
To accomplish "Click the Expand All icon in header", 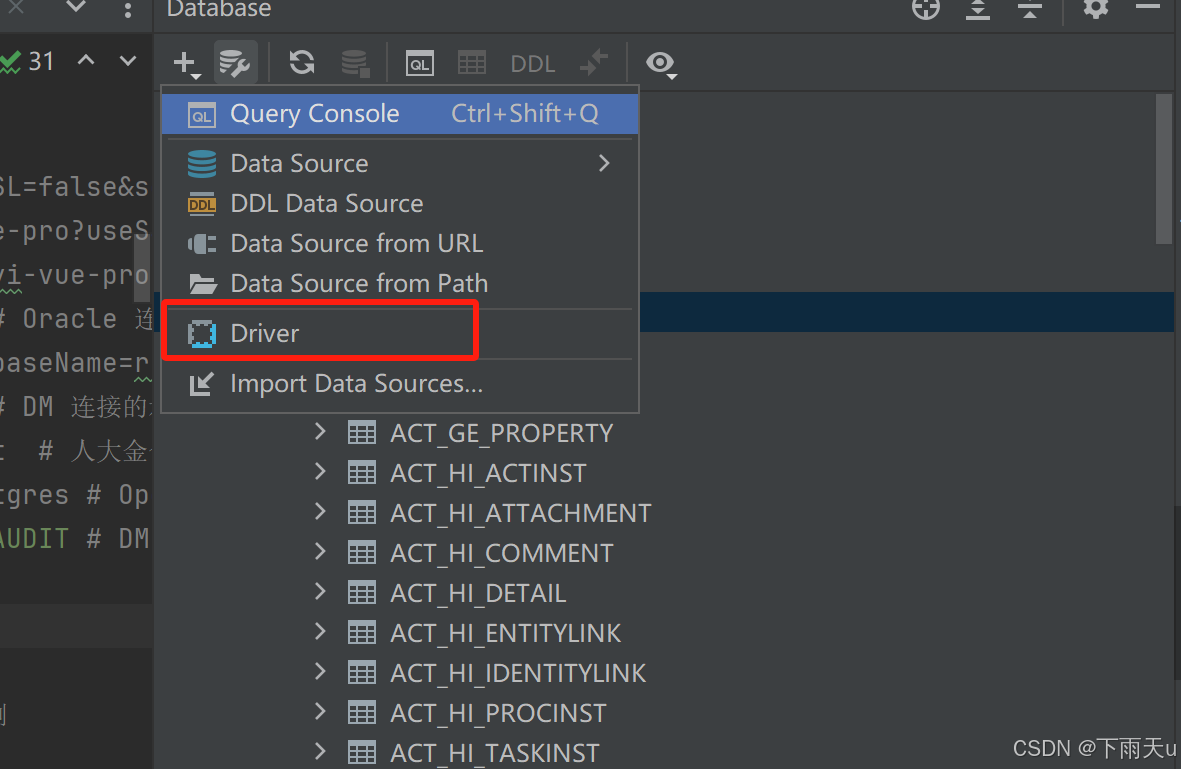I will (x=978, y=9).
